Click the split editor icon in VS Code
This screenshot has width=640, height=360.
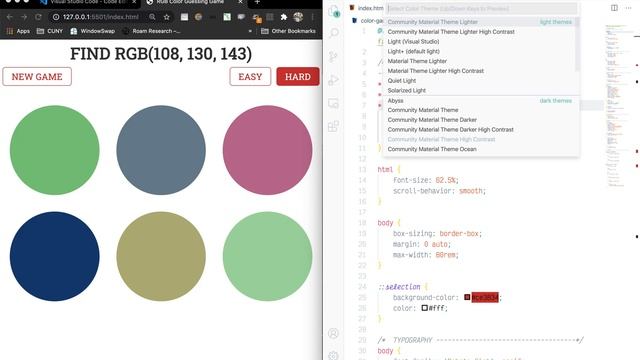tap(614, 8)
